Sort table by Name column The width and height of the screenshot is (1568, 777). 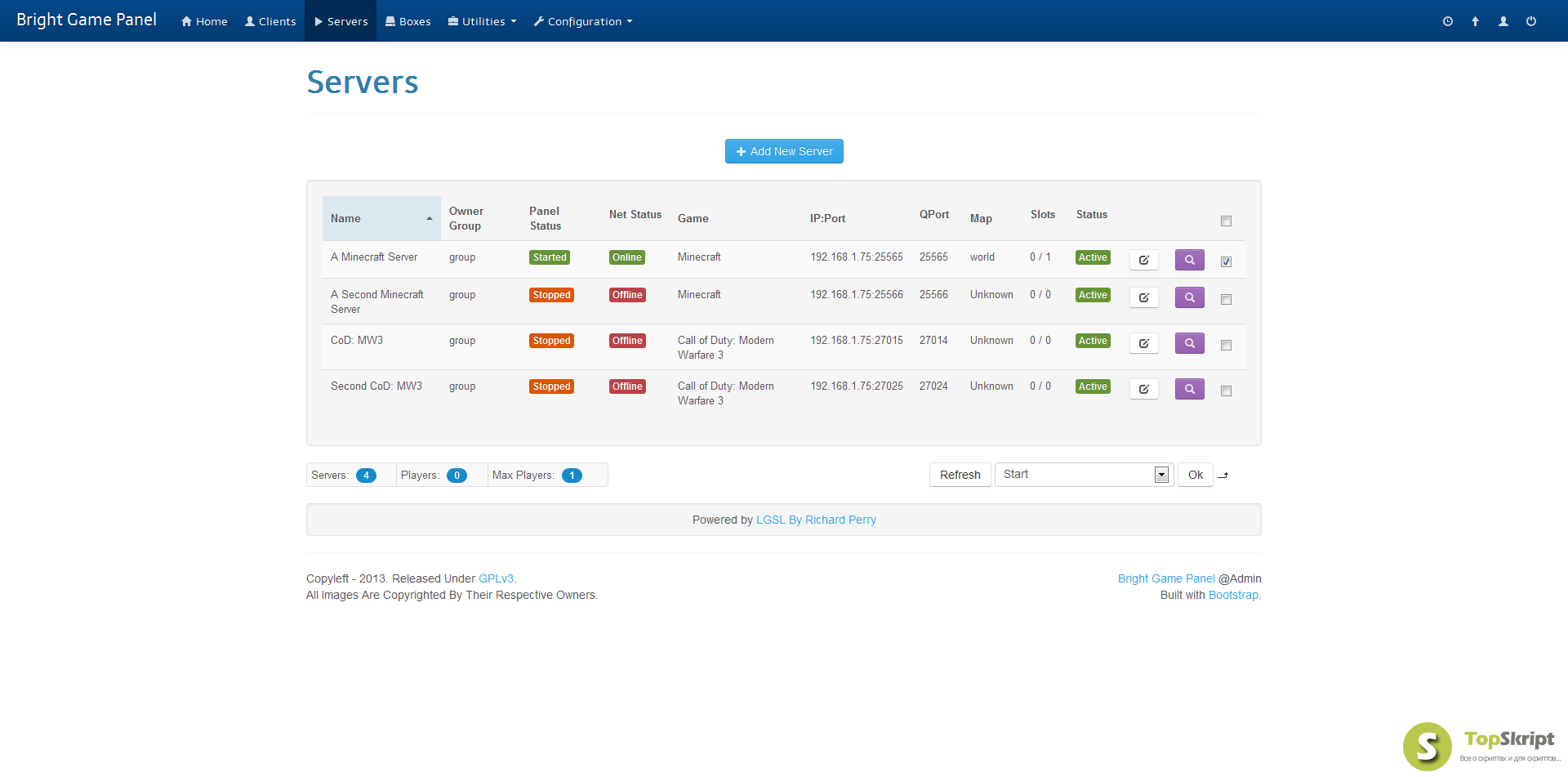tap(381, 218)
